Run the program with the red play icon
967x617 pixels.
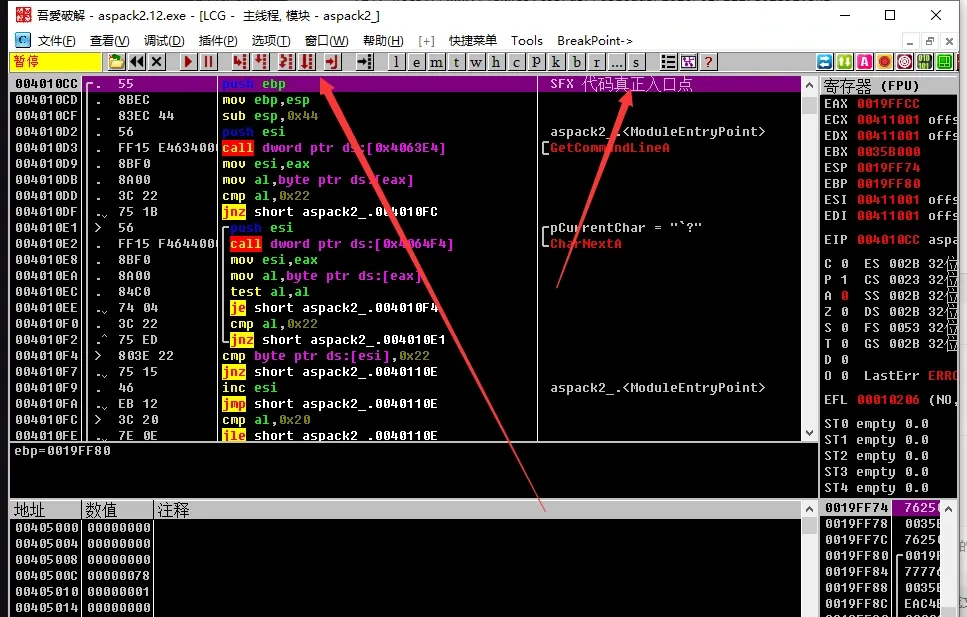(x=188, y=62)
